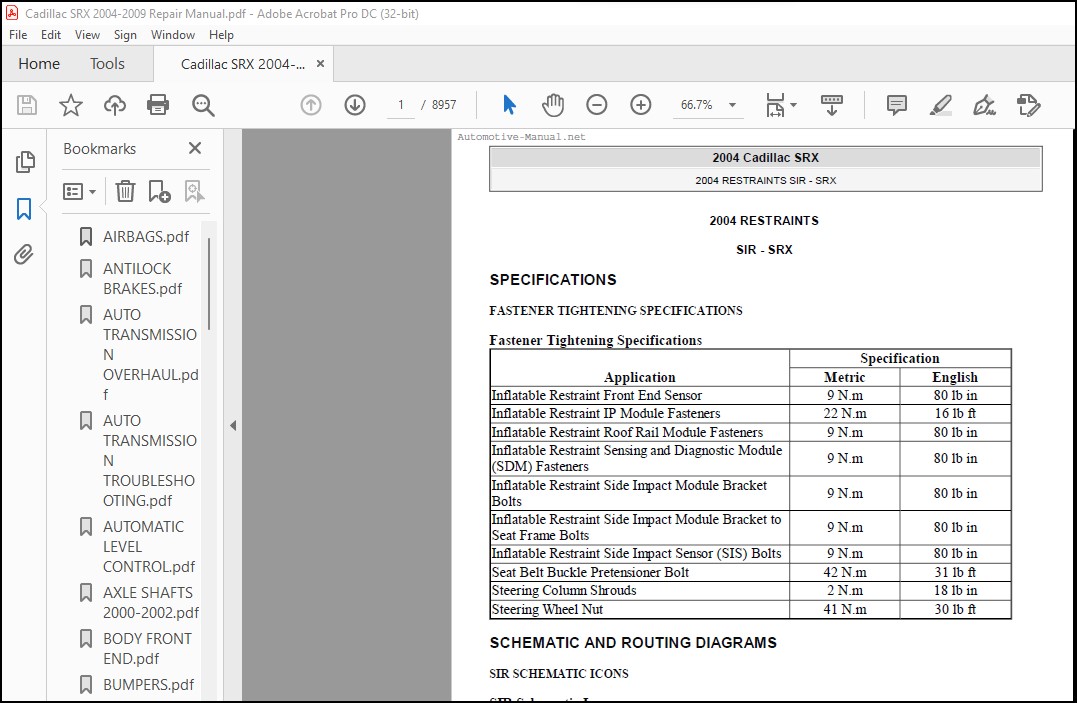Screen dimensions: 1077x703
Task: Open the Find text magnifier tool
Action: pyautogui.click(x=203, y=105)
